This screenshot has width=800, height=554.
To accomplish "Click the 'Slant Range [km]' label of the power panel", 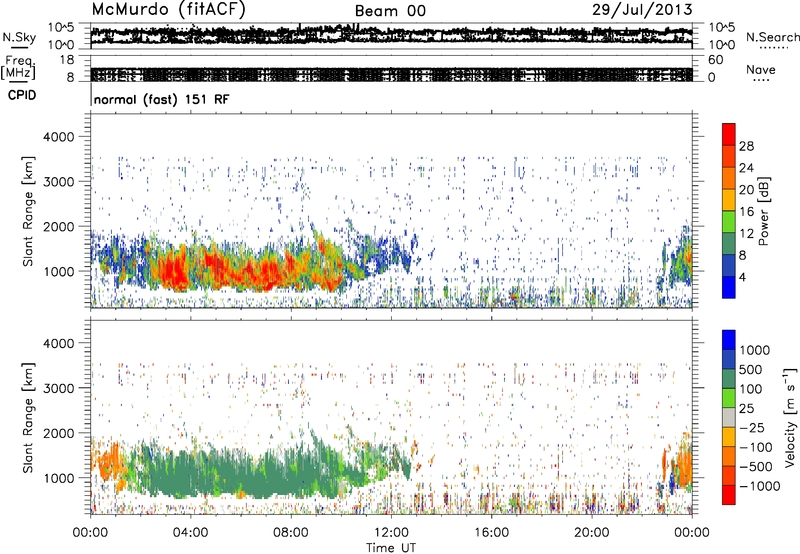I will (x=28, y=211).
